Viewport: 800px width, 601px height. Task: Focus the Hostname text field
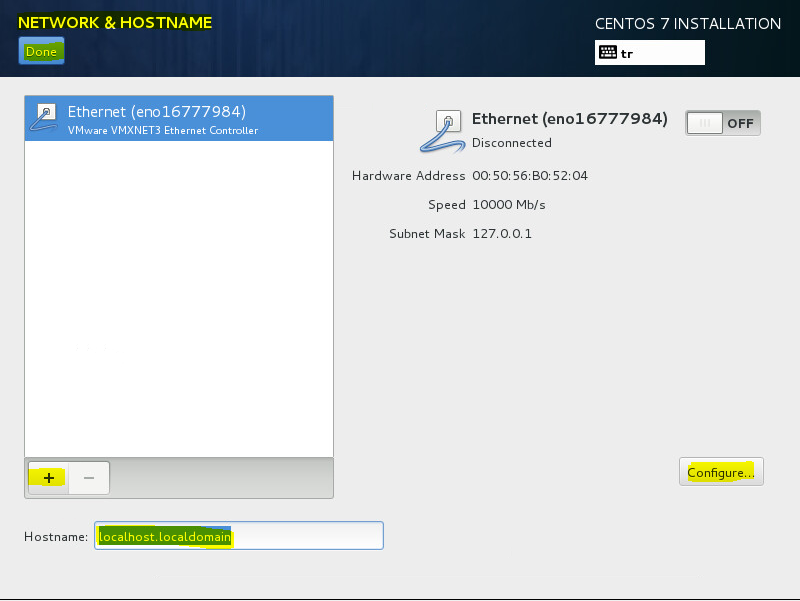[x=239, y=536]
